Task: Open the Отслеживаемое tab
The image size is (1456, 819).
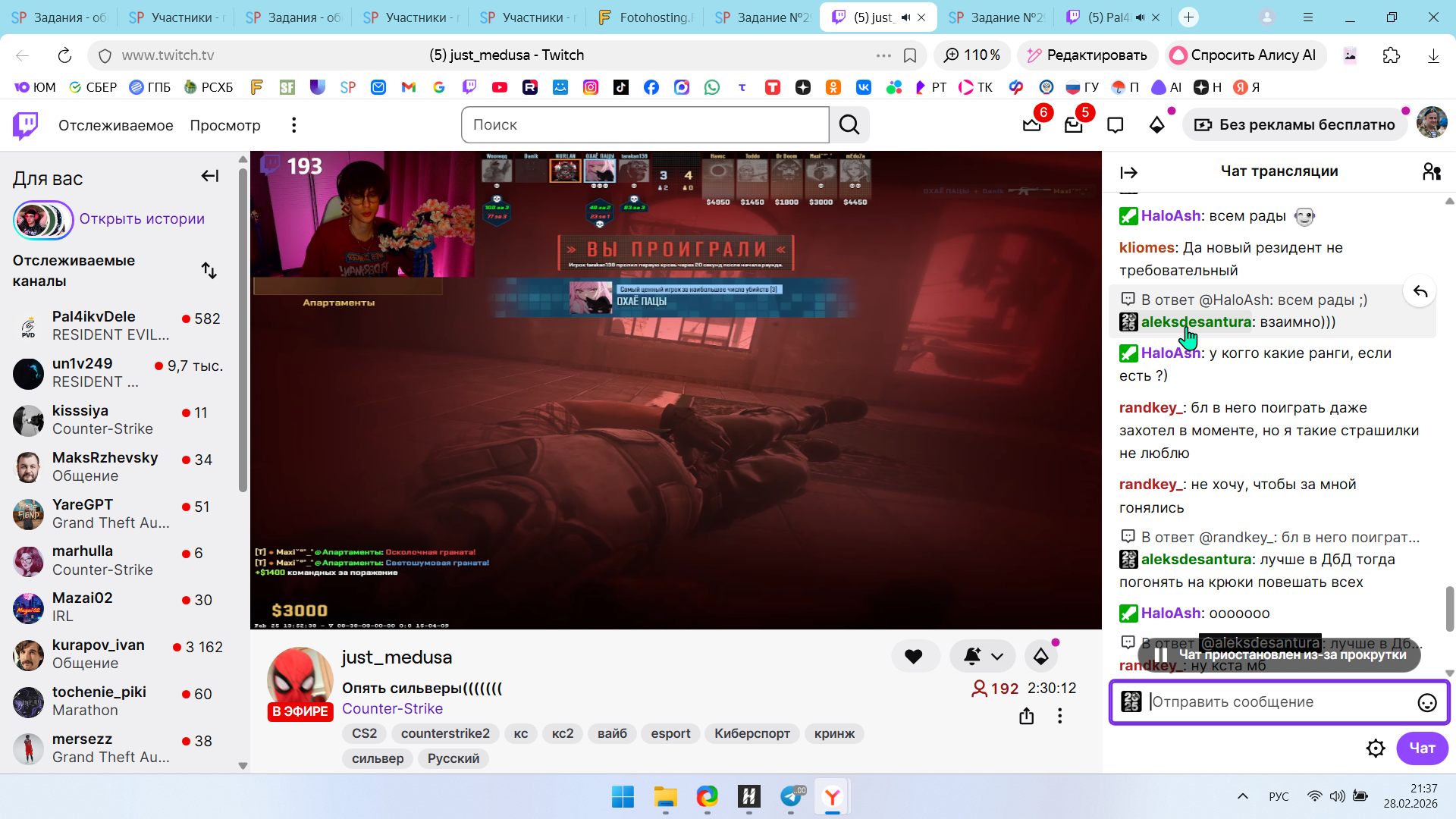Action: [x=115, y=125]
